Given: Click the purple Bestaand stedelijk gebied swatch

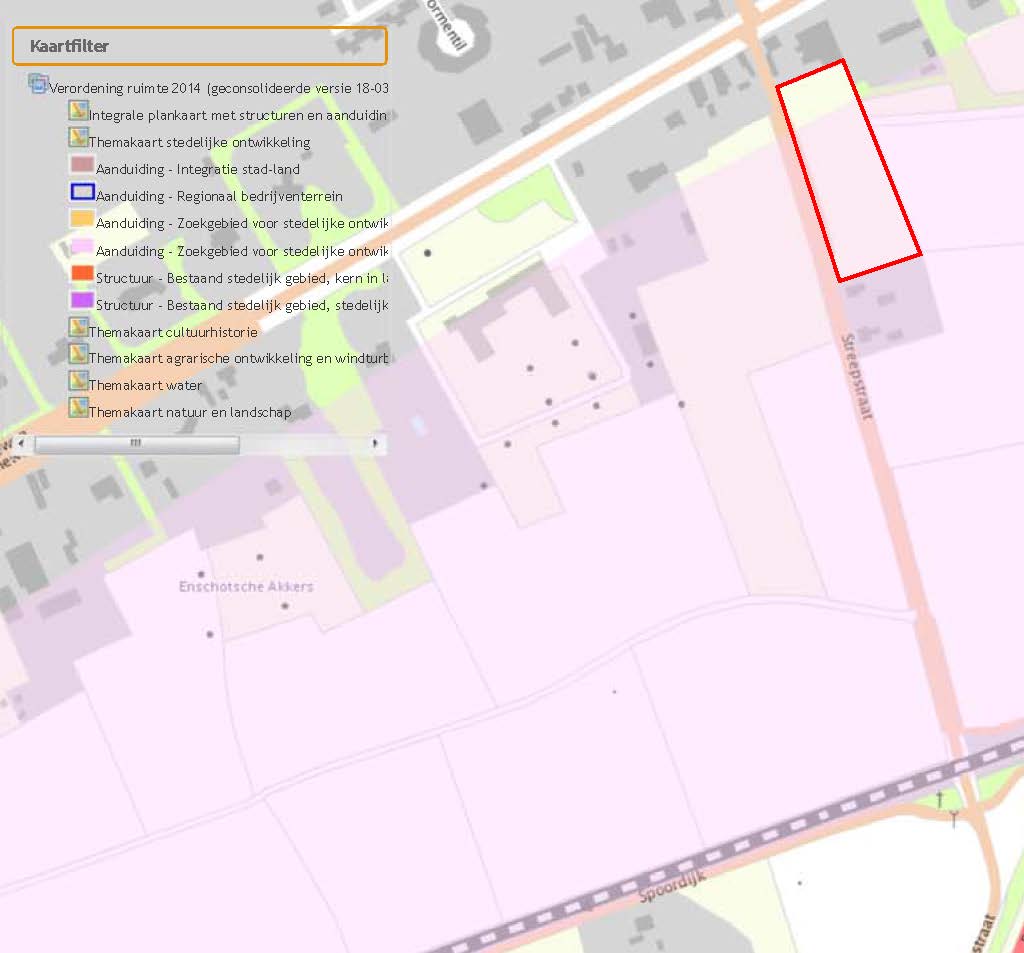Looking at the screenshot, I should 82,300.
